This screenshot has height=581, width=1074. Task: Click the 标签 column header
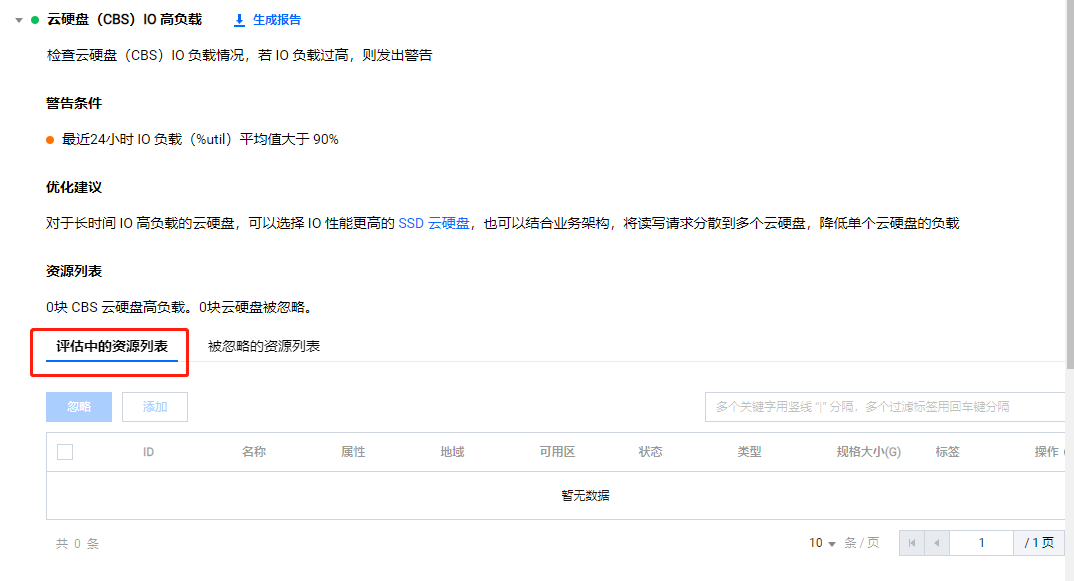click(x=947, y=452)
